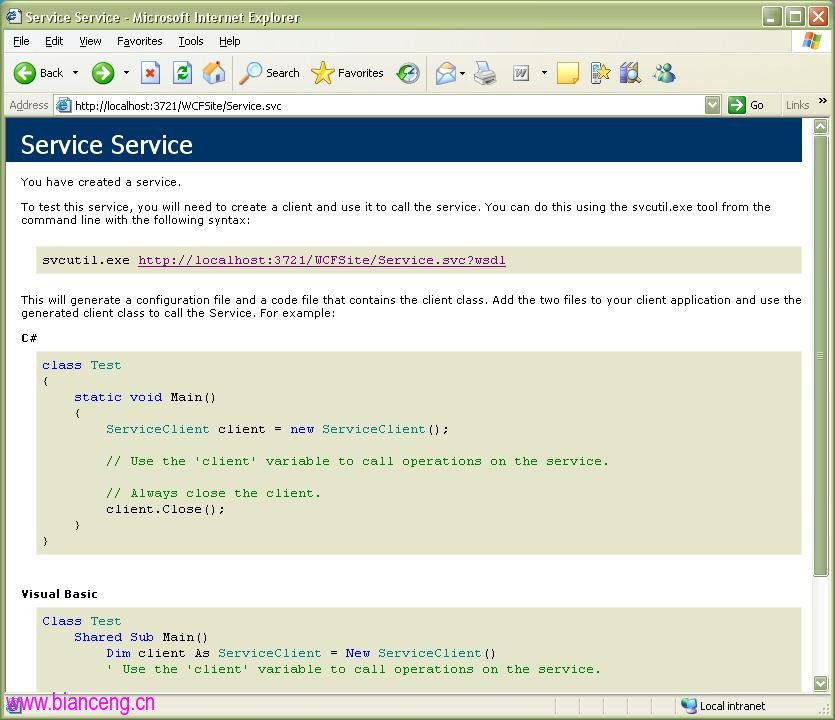Open browsing History icon

tap(408, 73)
